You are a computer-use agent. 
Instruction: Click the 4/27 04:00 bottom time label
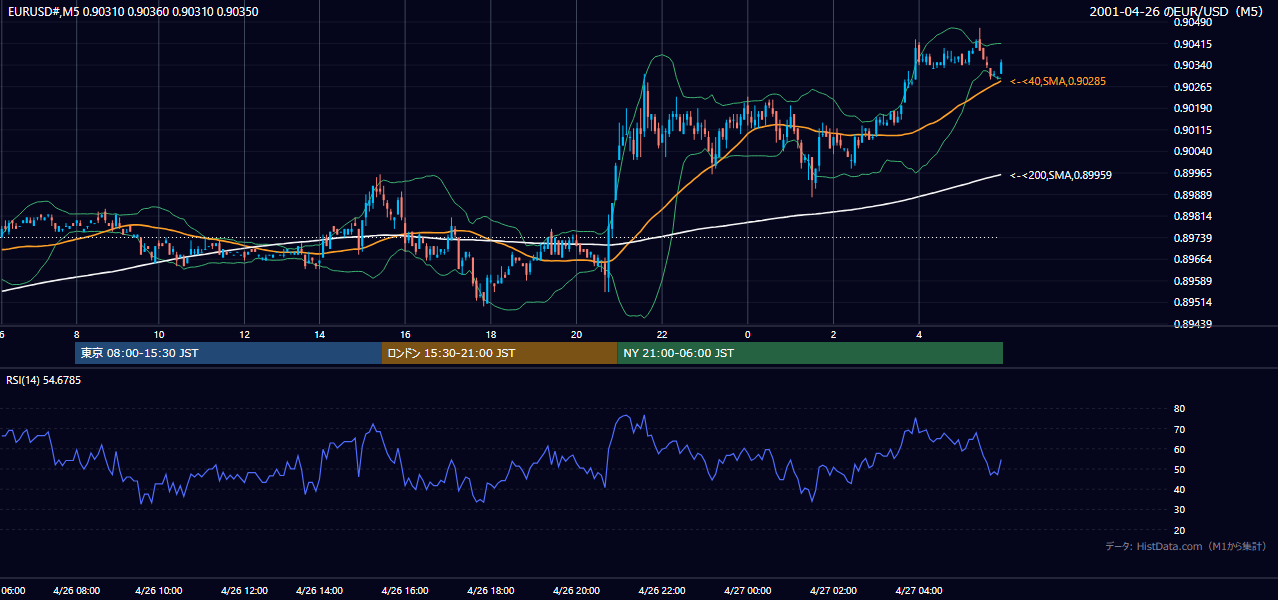coord(919,591)
